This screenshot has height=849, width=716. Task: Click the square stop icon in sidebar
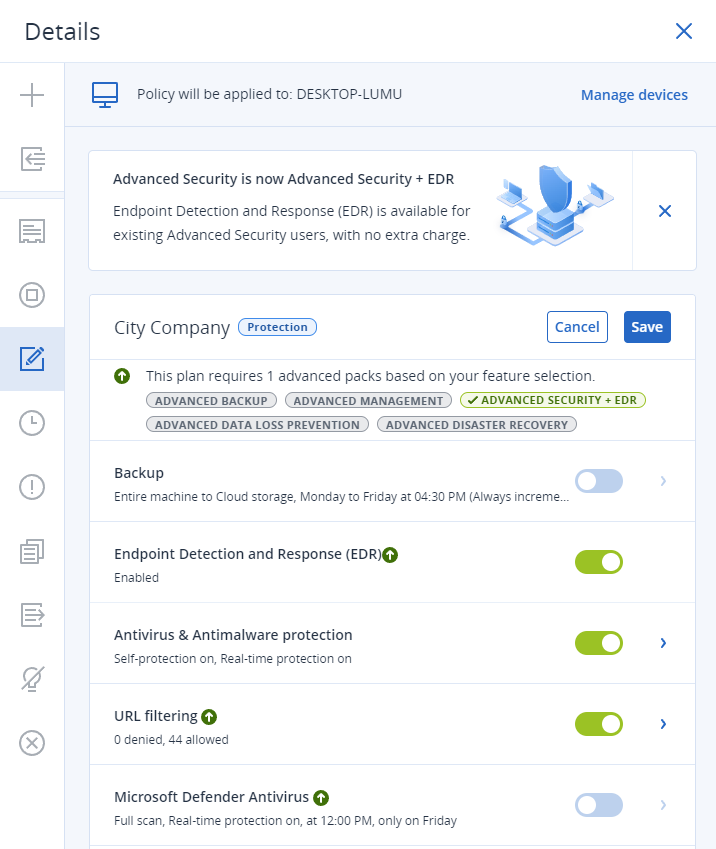pos(32,295)
